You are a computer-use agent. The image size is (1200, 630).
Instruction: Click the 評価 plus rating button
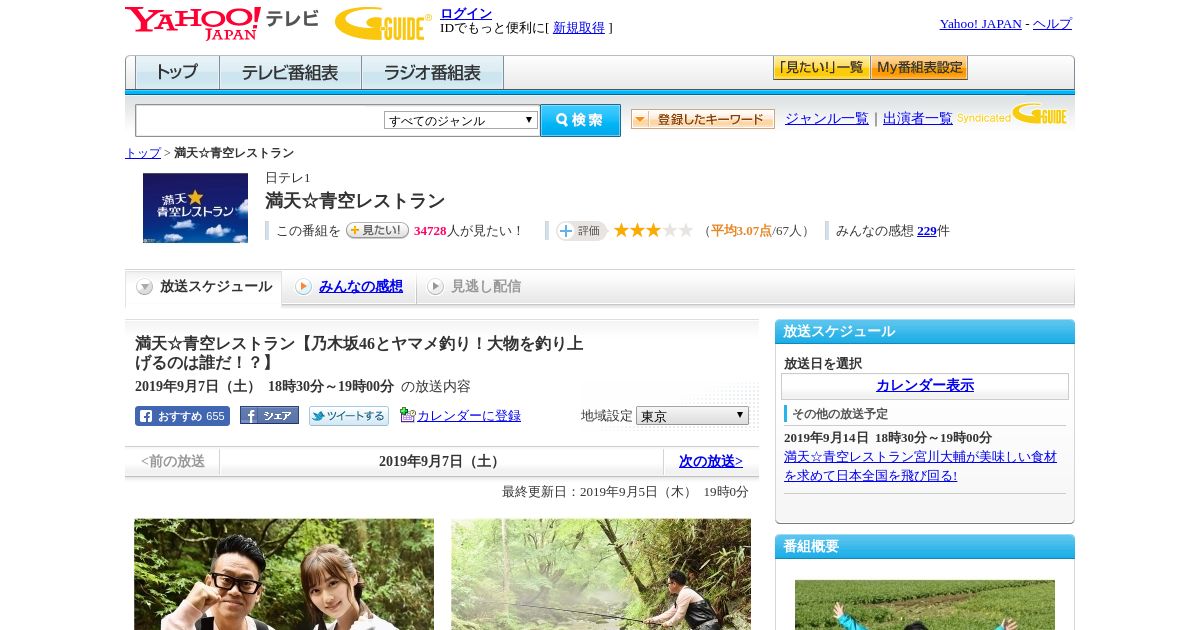[x=582, y=231]
